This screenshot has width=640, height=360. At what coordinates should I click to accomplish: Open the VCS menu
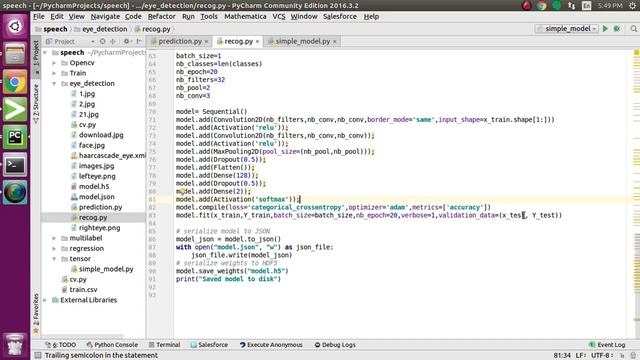click(279, 16)
